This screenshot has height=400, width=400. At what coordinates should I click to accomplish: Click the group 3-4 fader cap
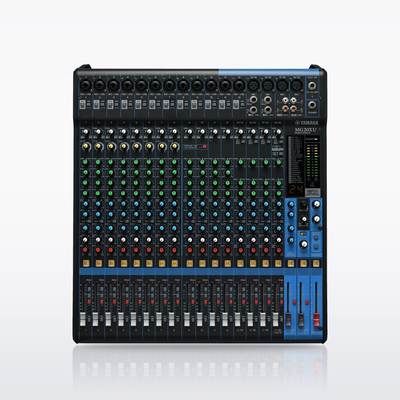point(301,319)
